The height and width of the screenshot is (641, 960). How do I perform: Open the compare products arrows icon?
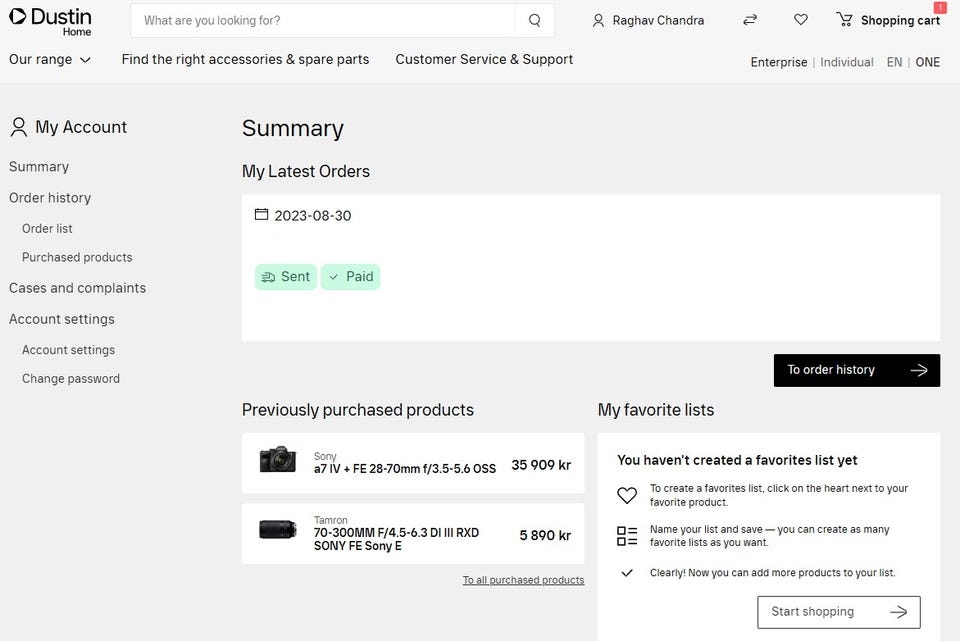coord(750,20)
